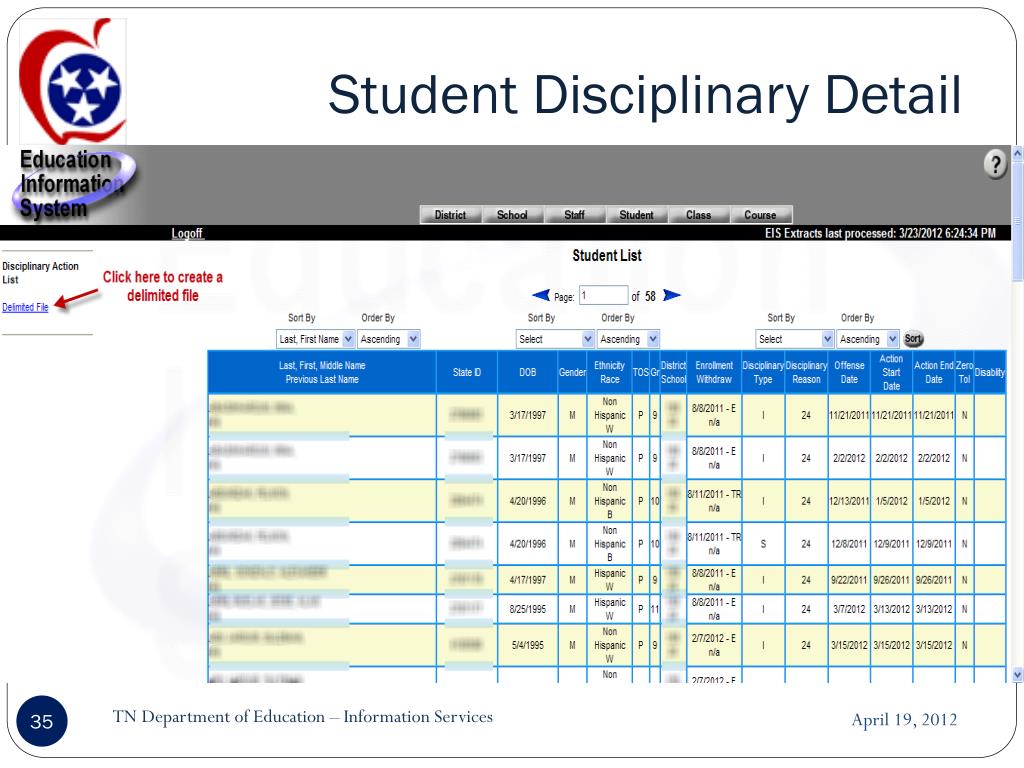Click the EIS Extracts last processed timestamp
Image resolution: width=1024 pixels, height=768 pixels.
880,233
